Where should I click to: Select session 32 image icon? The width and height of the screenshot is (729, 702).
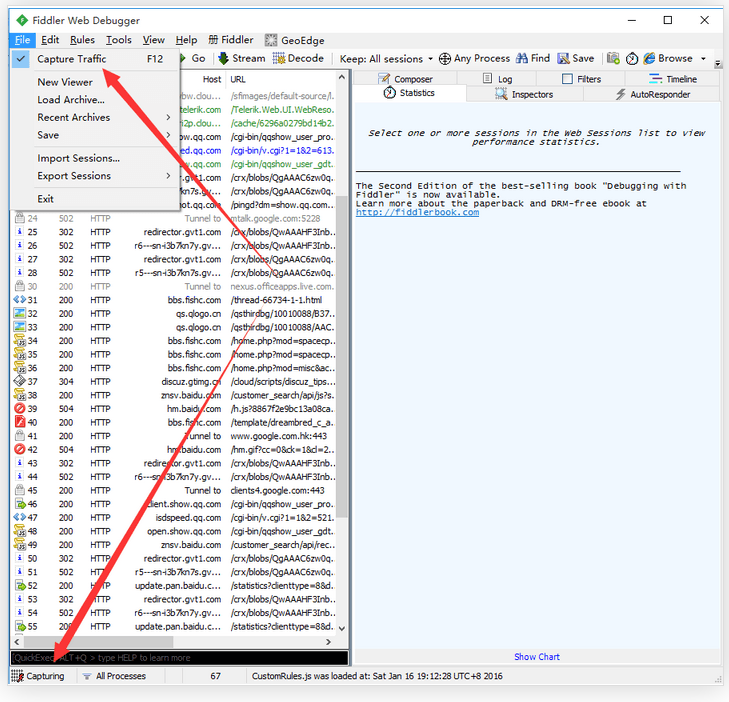20,313
